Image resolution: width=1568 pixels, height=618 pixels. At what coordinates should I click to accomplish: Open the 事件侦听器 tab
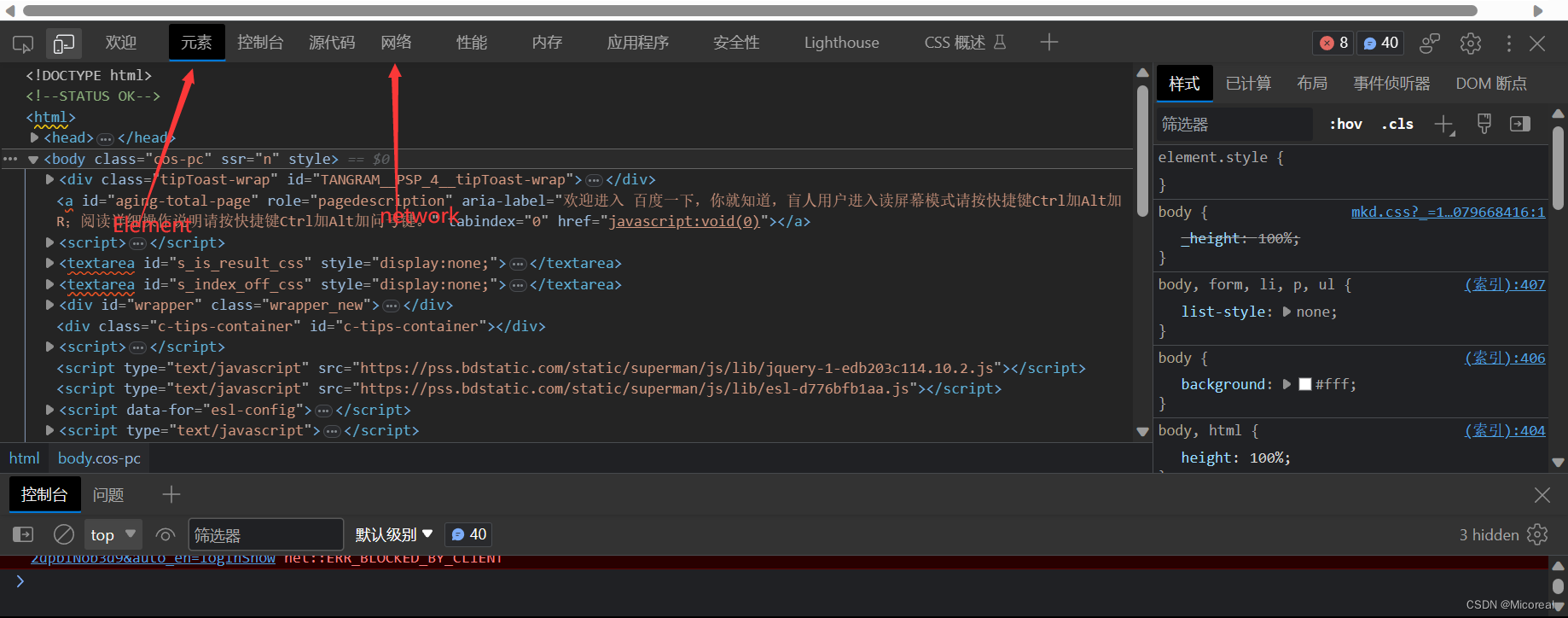[1391, 84]
